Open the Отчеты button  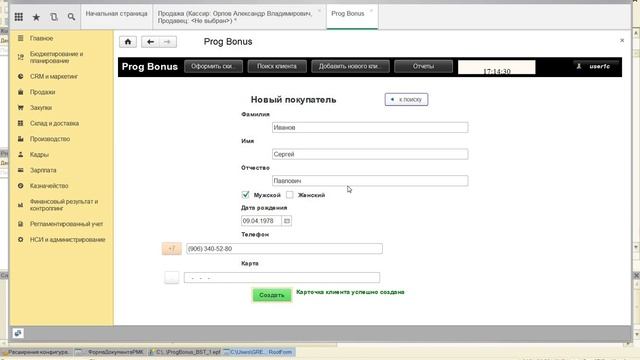pos(423,66)
